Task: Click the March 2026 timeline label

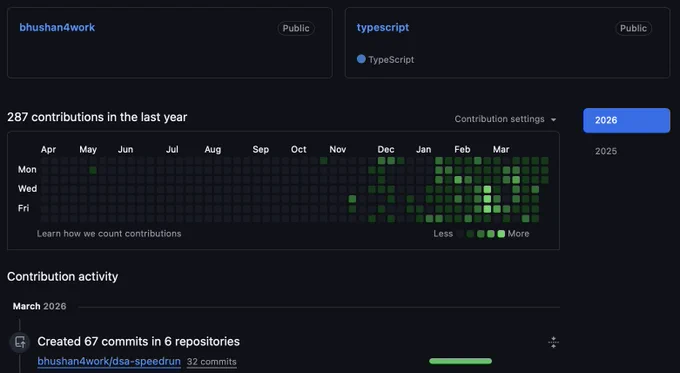Action: [x=39, y=306]
